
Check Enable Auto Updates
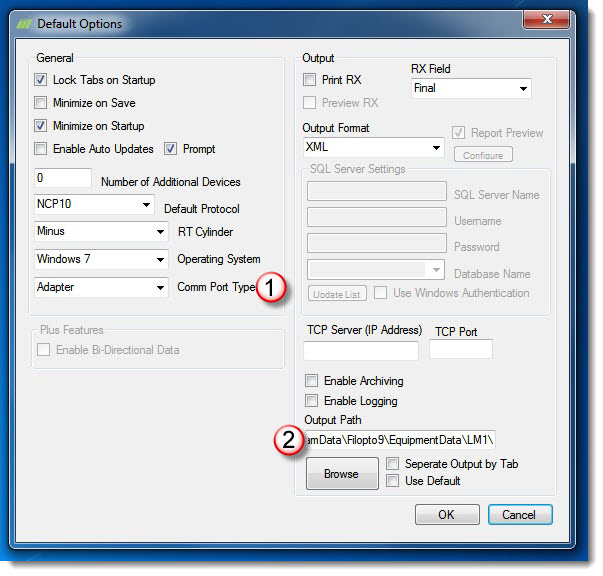click(40, 148)
